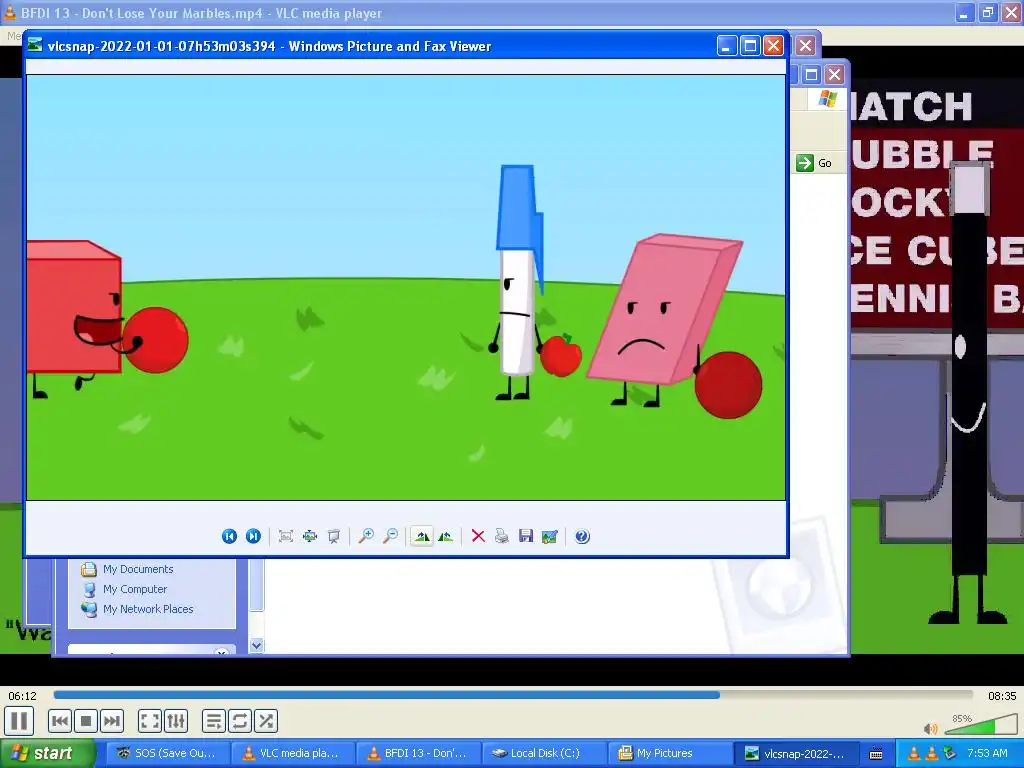Show VLC extended settings
The height and width of the screenshot is (768, 1024).
176,721
